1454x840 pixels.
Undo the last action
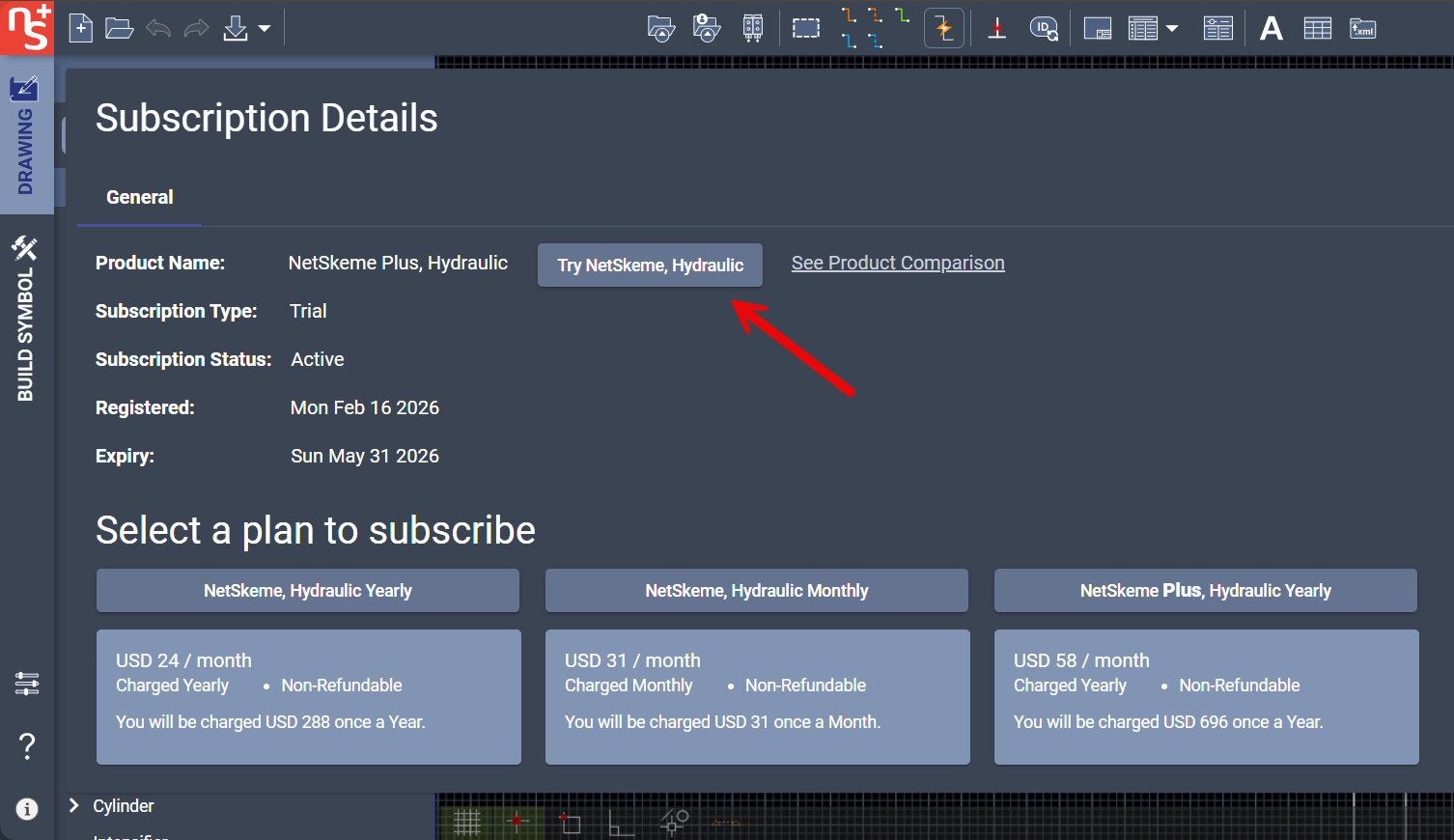[x=158, y=29]
